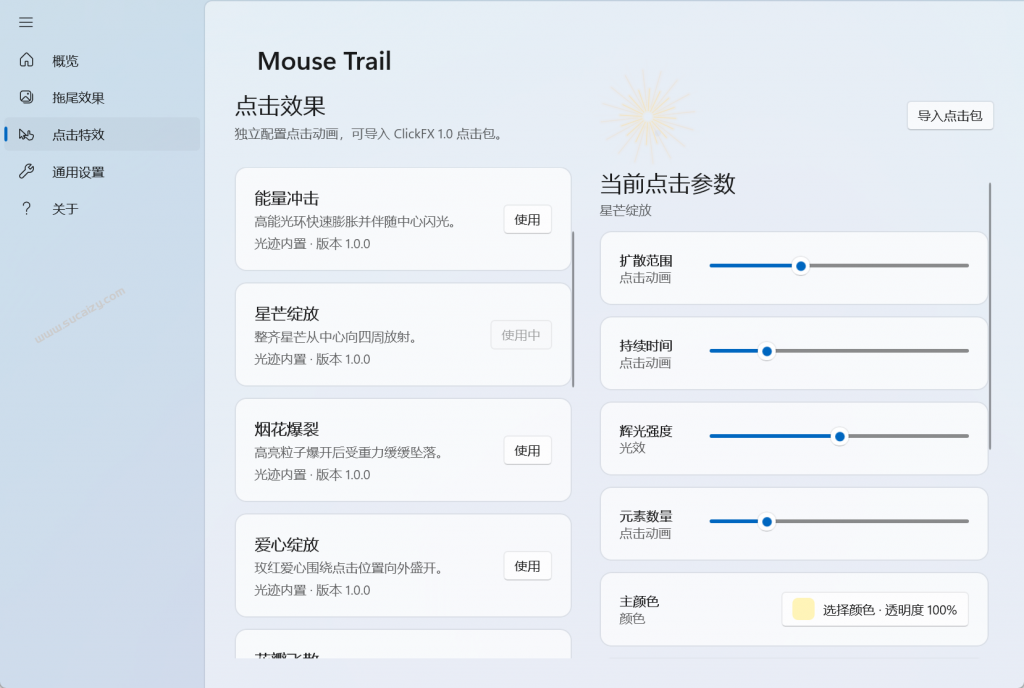This screenshot has width=1024, height=688.
Task: Click the cursor click icon beside 点击特效
Action: (26, 134)
